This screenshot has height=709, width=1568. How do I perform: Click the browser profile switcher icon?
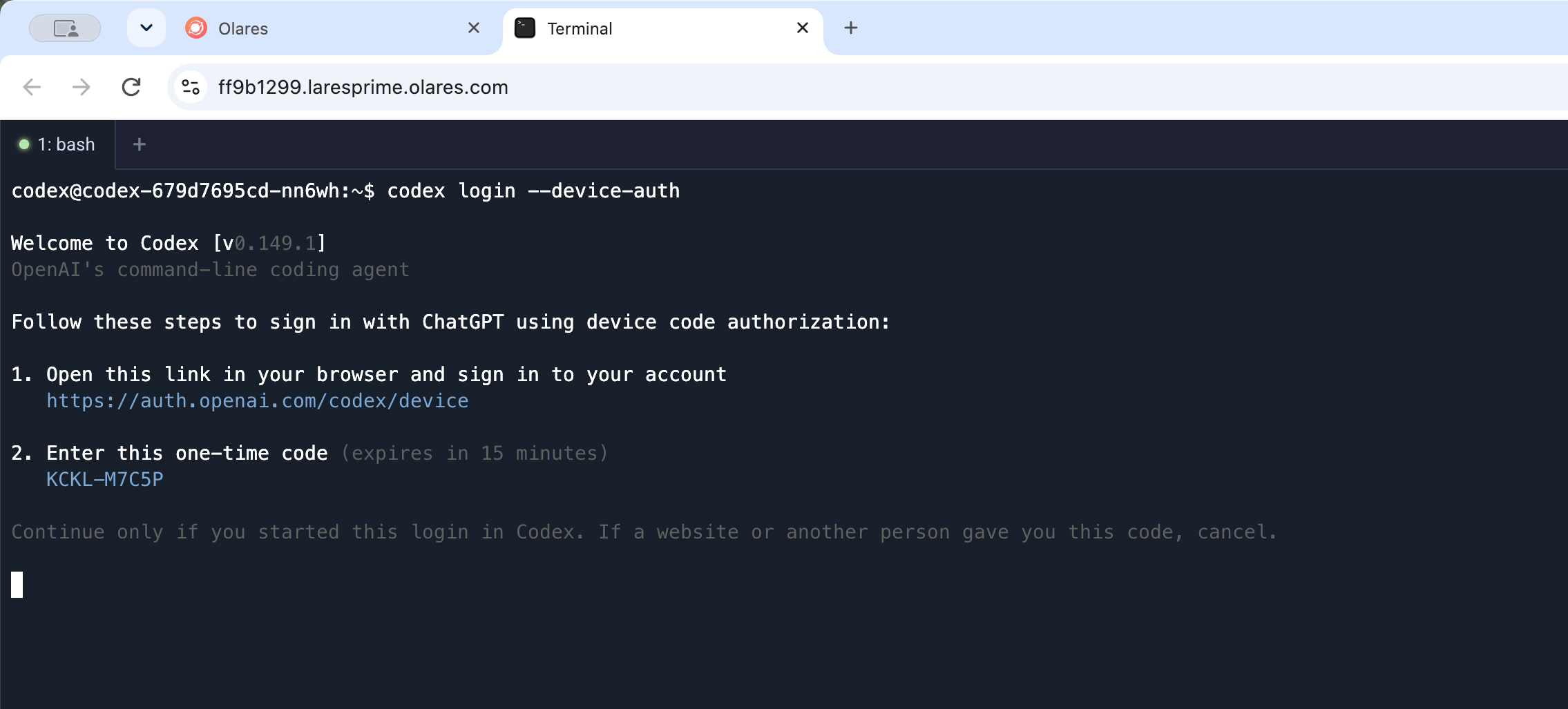(65, 28)
